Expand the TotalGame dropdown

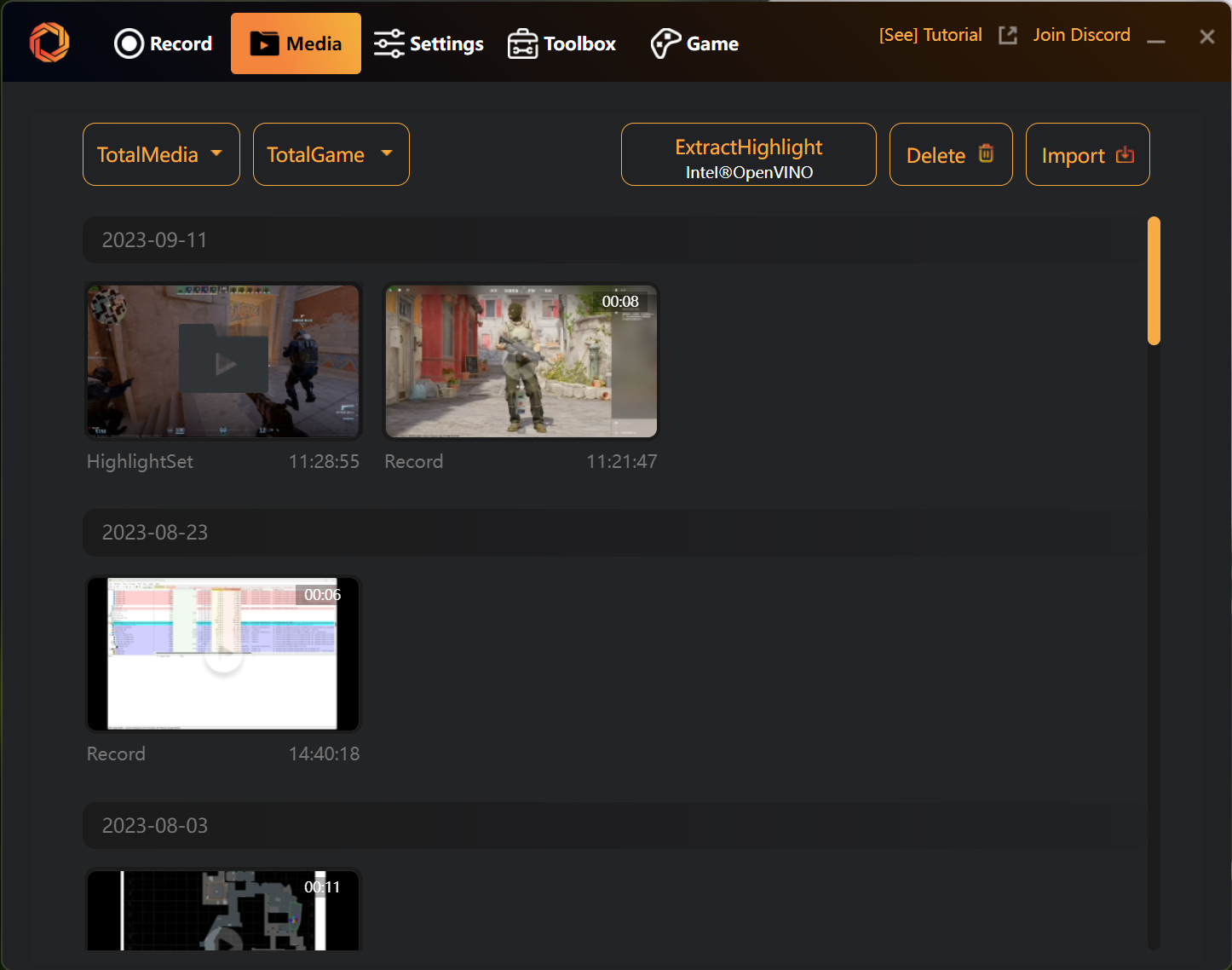(x=331, y=154)
